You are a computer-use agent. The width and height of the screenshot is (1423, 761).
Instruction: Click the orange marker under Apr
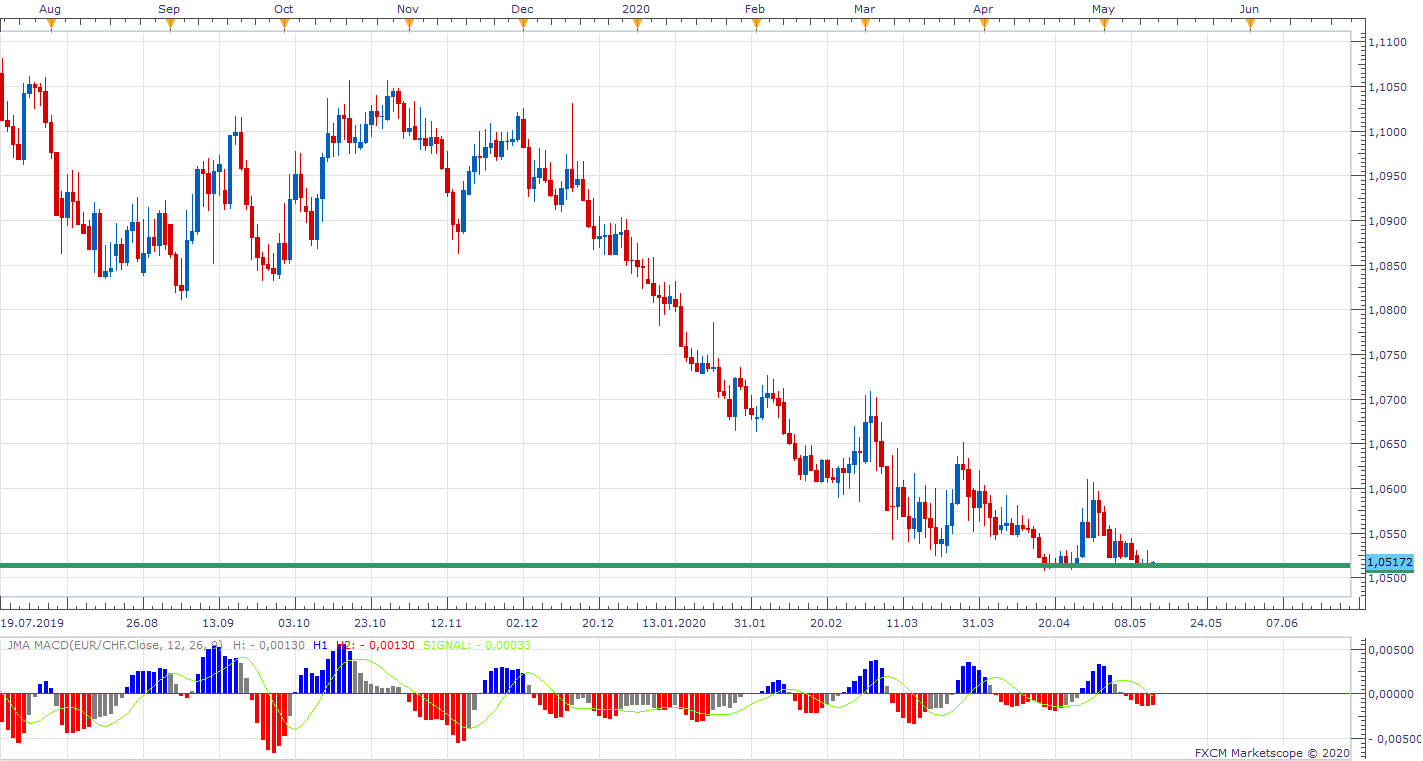[984, 24]
